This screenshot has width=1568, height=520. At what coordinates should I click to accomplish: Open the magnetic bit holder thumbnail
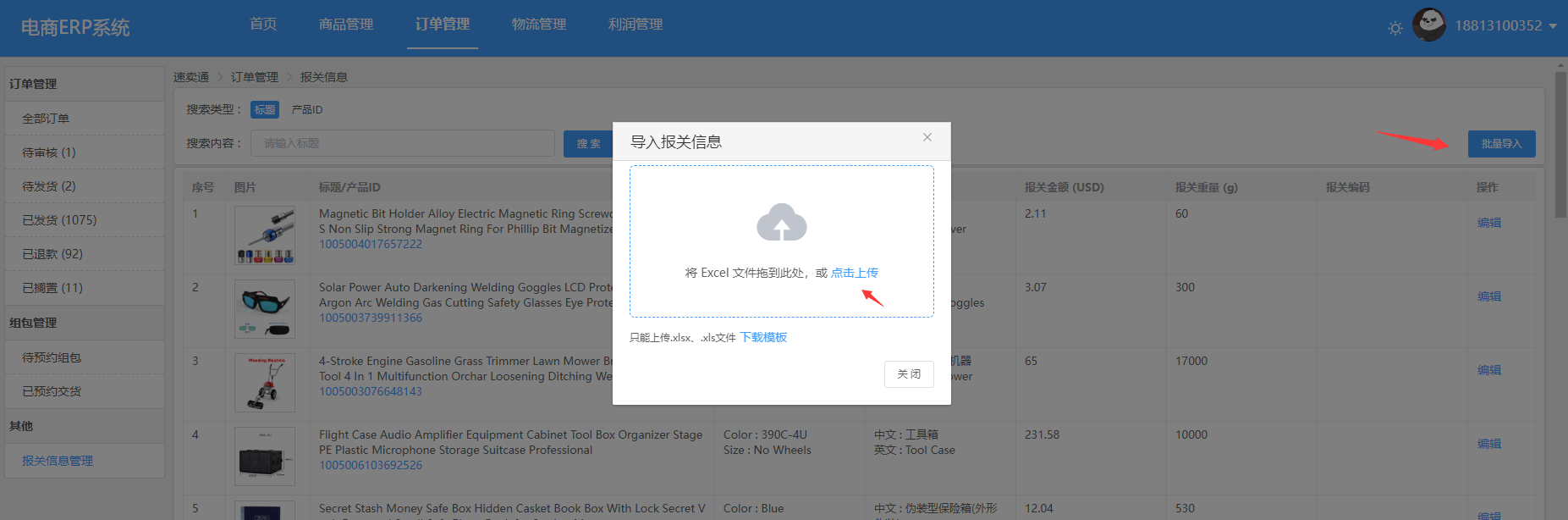pos(265,235)
